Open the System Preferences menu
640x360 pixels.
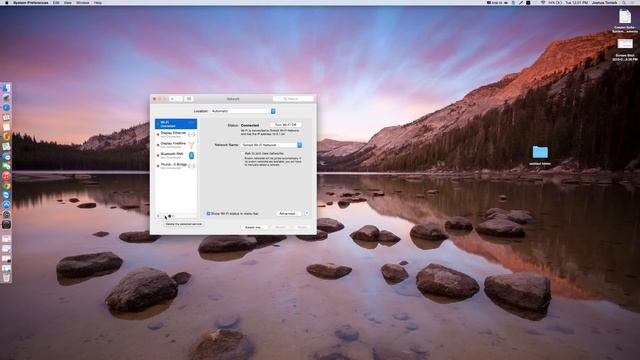click(31, 2)
